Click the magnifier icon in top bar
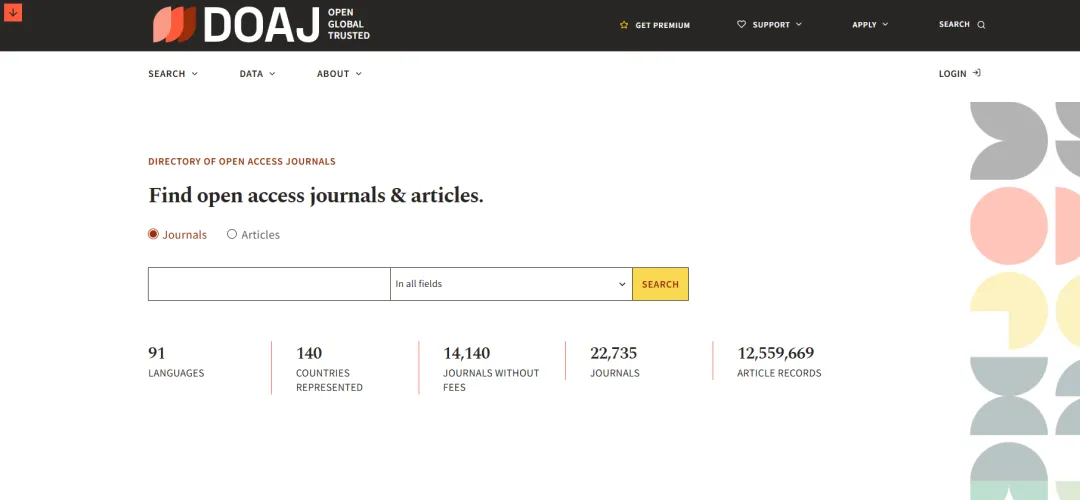The height and width of the screenshot is (500, 1080). (x=982, y=25)
